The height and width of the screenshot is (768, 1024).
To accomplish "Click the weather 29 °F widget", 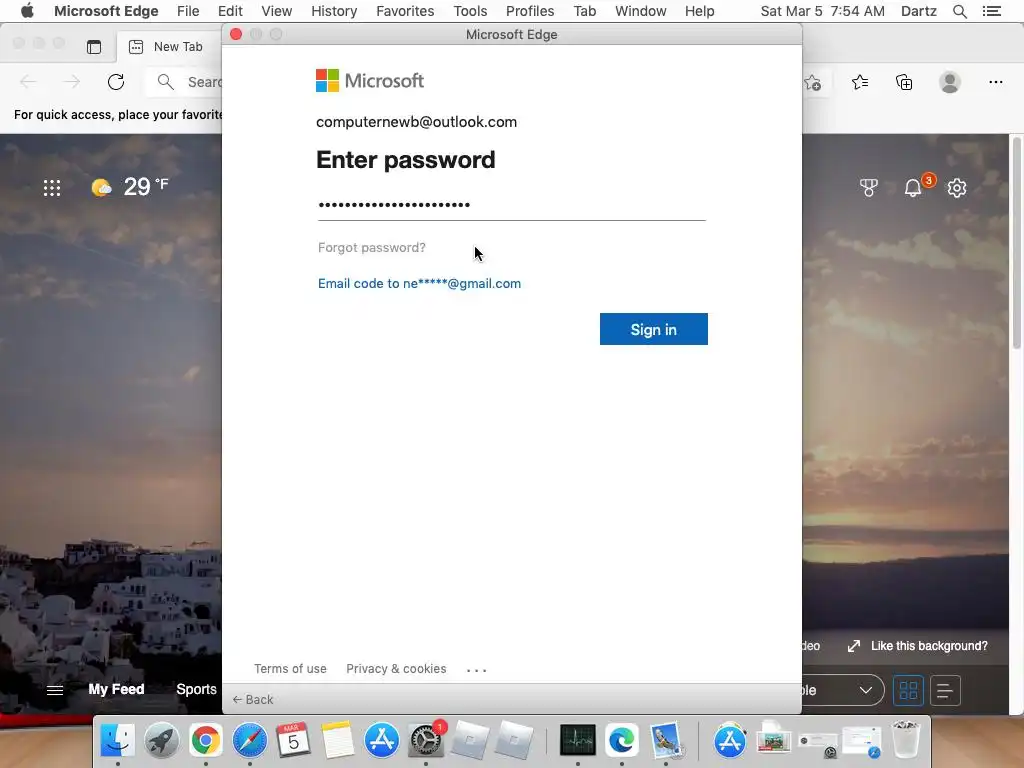I will tap(130, 187).
